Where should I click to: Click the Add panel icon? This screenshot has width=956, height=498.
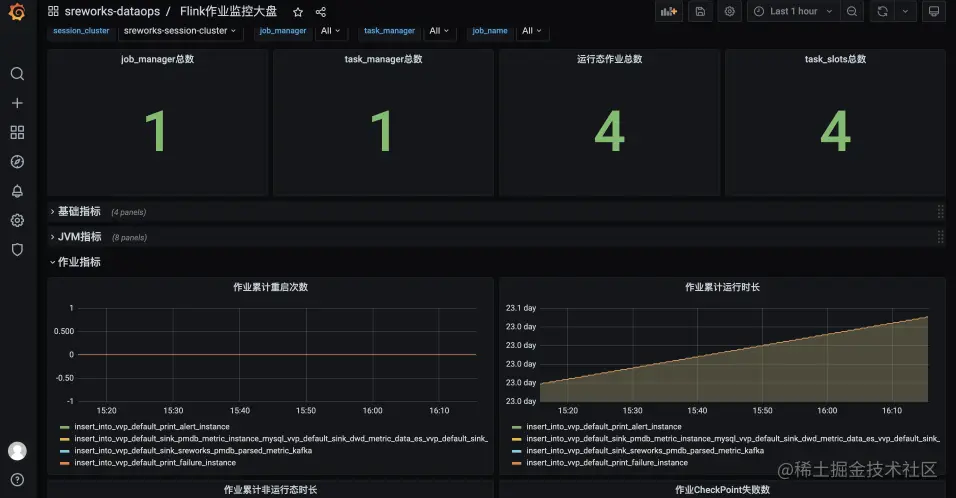click(x=669, y=11)
